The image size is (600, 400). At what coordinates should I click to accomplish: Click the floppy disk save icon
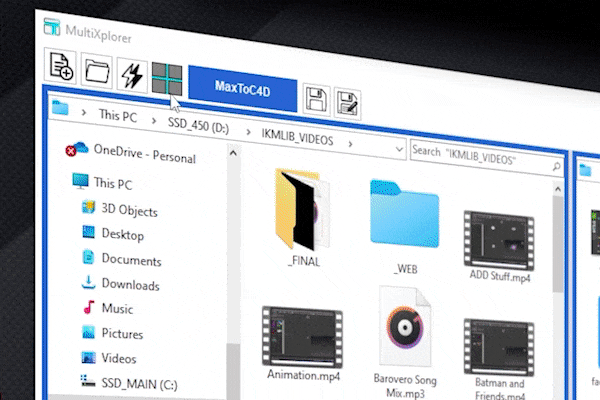coord(317,99)
